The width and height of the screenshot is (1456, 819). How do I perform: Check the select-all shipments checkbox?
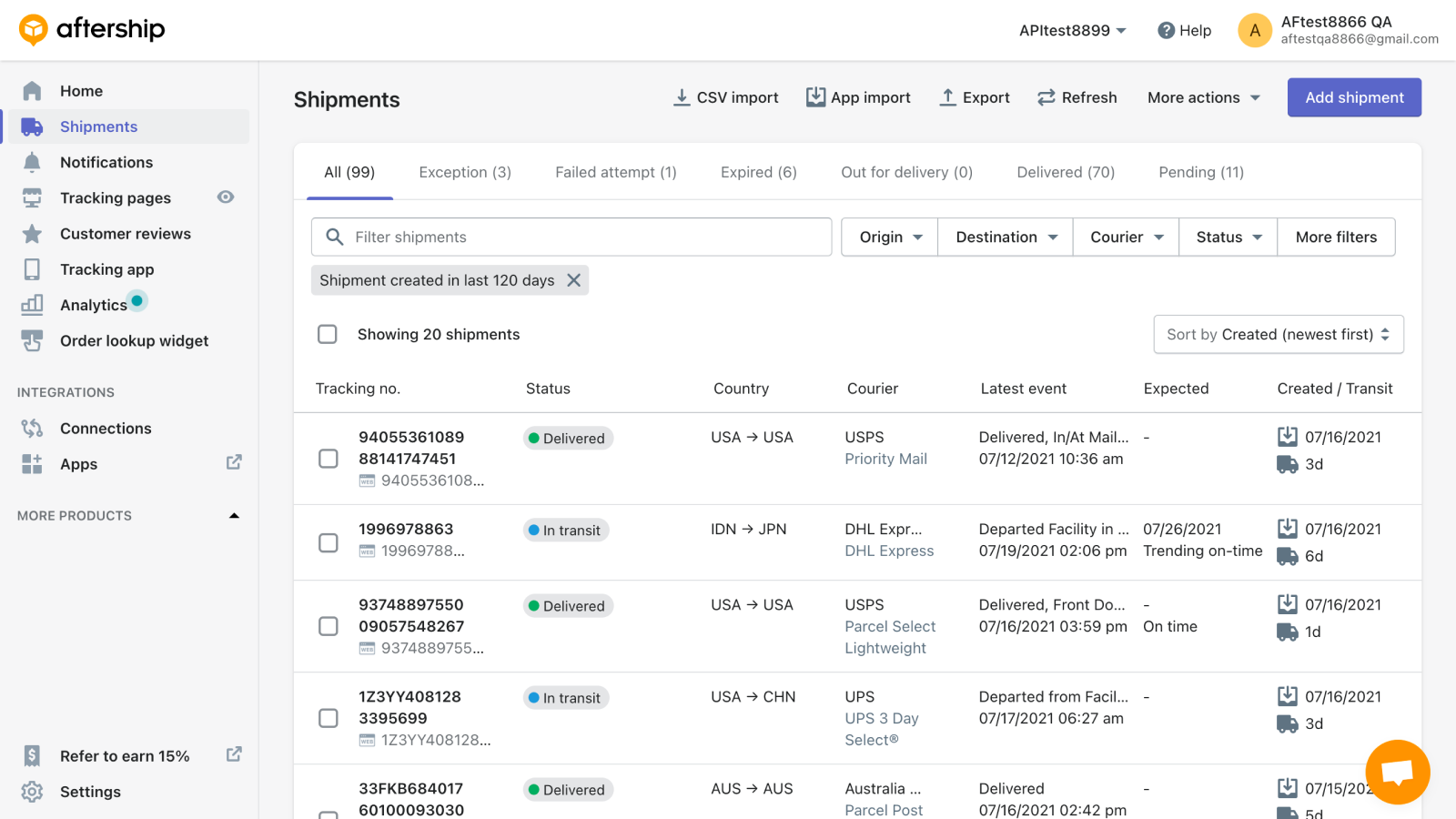pos(328,334)
